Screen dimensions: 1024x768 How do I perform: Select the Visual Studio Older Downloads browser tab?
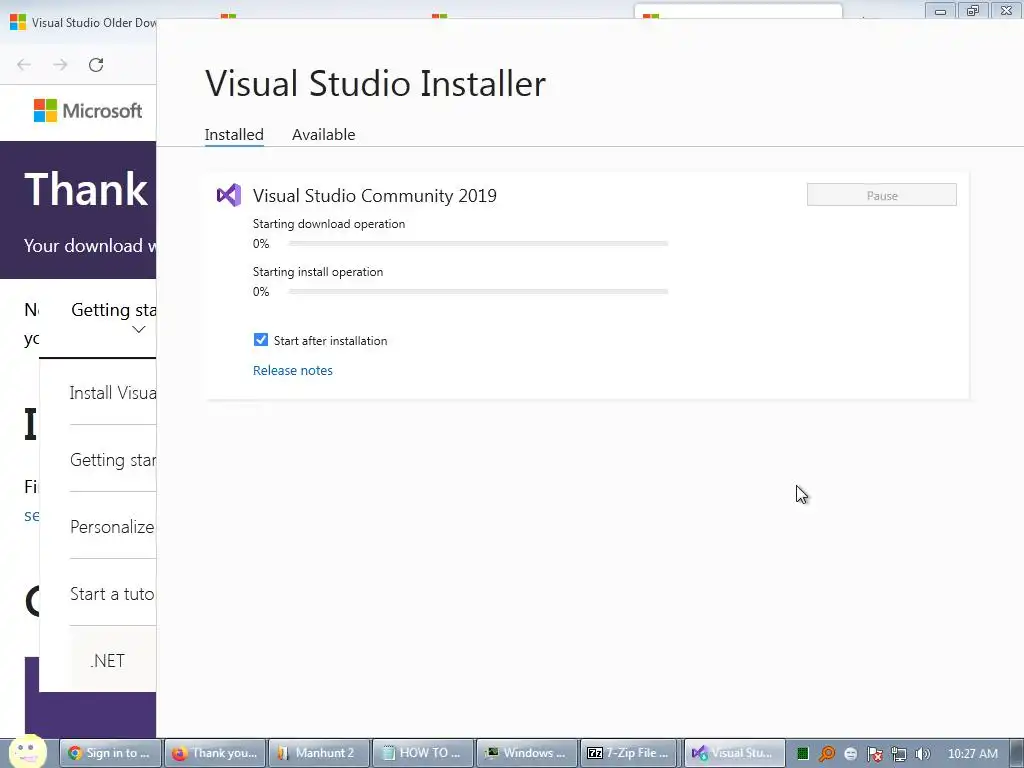pos(82,22)
